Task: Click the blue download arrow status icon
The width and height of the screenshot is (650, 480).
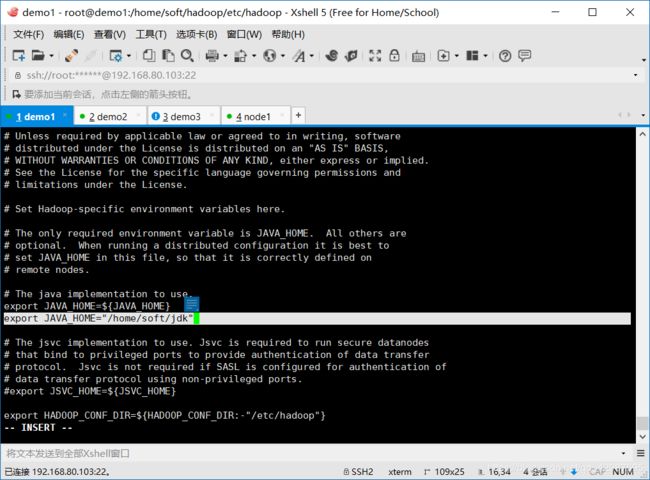Action: tap(574, 472)
